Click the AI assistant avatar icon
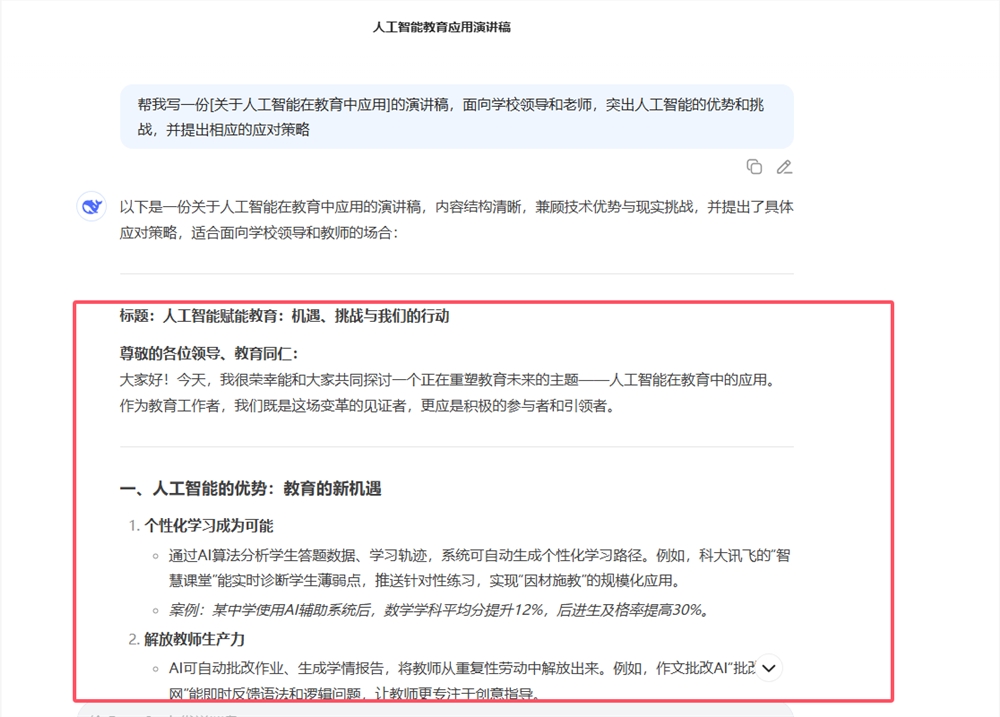Image resolution: width=1000 pixels, height=717 pixels. 91,206
